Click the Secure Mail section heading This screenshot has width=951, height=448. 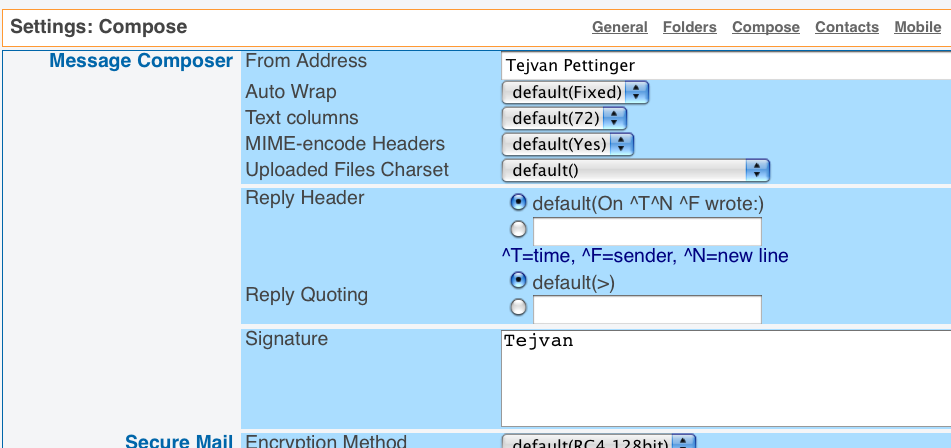(x=179, y=440)
